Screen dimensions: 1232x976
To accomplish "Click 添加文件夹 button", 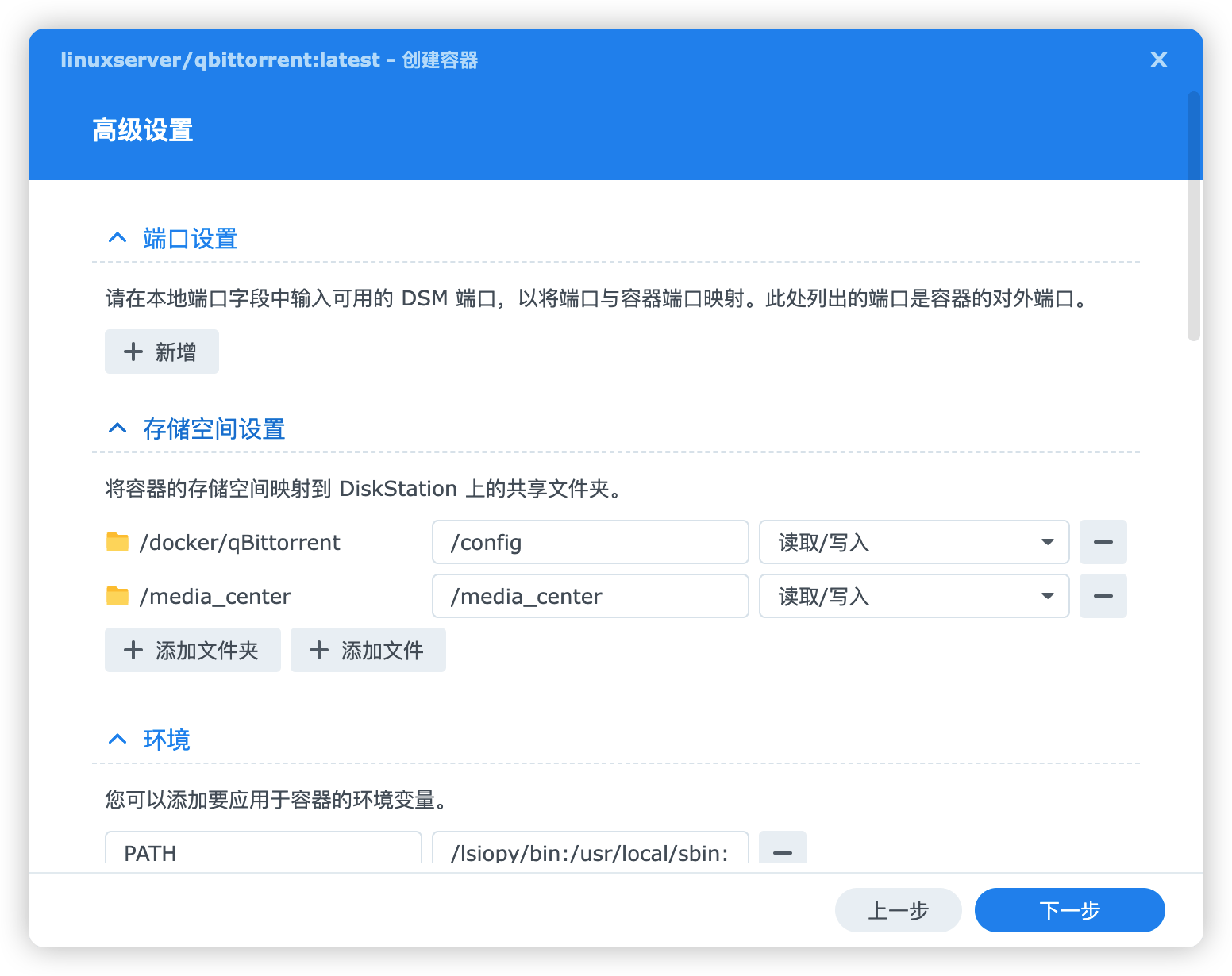I will (x=193, y=650).
